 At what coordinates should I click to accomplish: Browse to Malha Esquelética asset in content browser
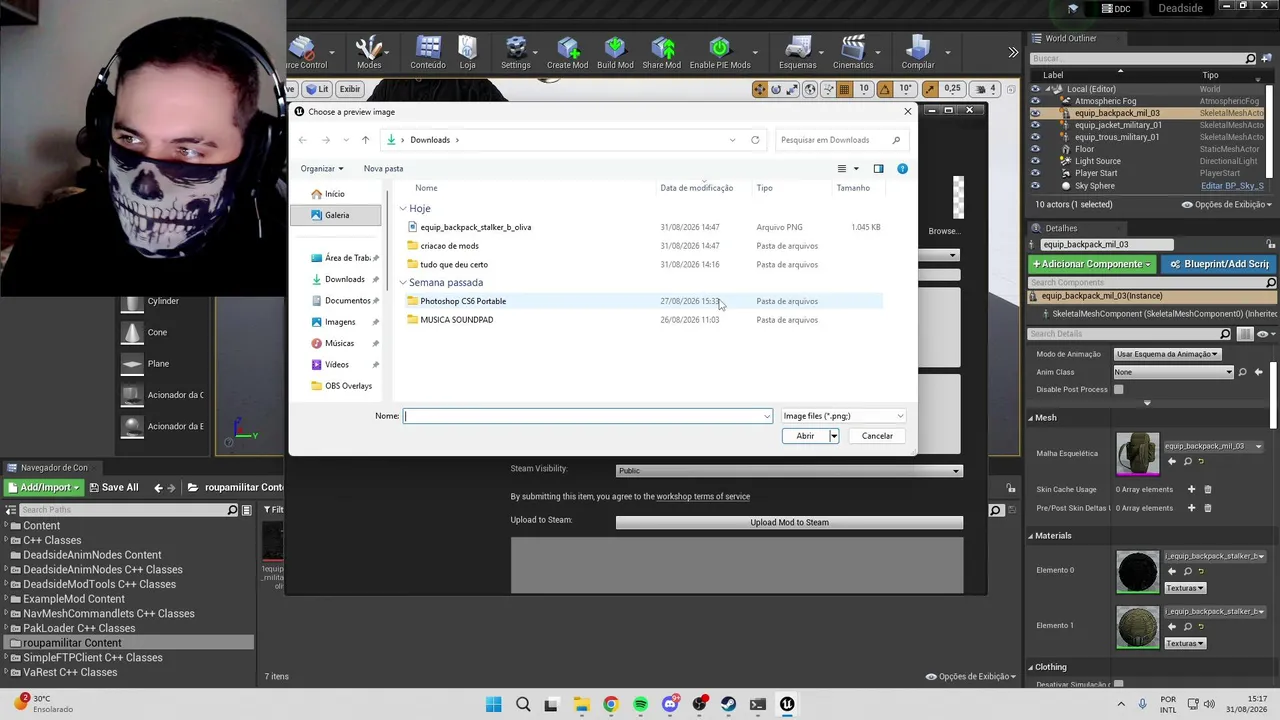[x=1187, y=461]
